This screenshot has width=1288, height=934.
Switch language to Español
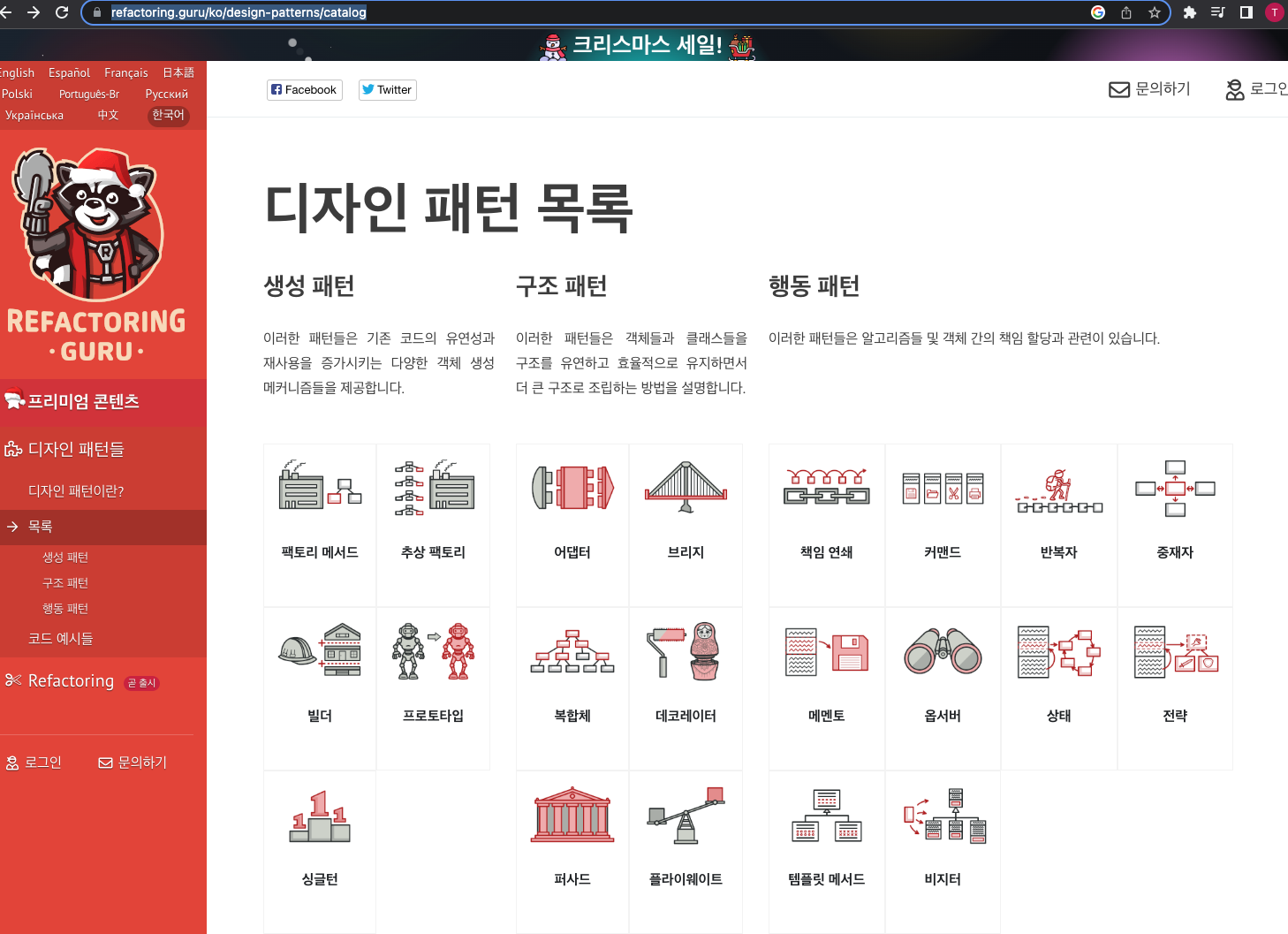point(69,72)
